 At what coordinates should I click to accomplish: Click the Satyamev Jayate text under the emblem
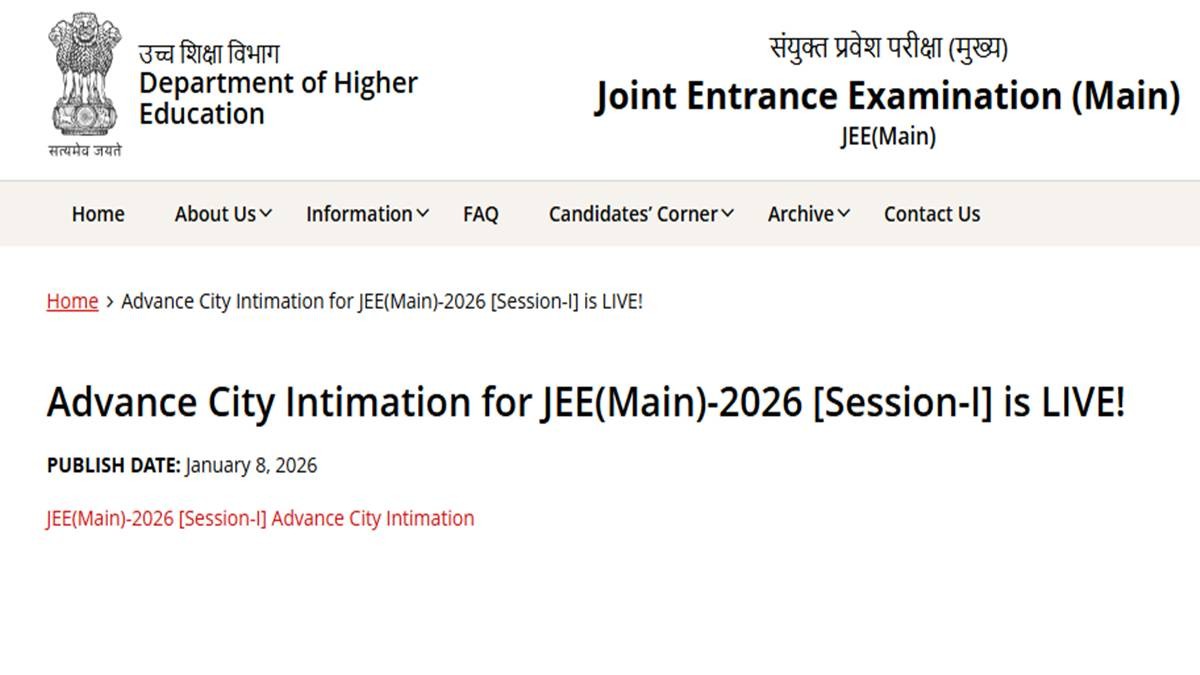84,151
